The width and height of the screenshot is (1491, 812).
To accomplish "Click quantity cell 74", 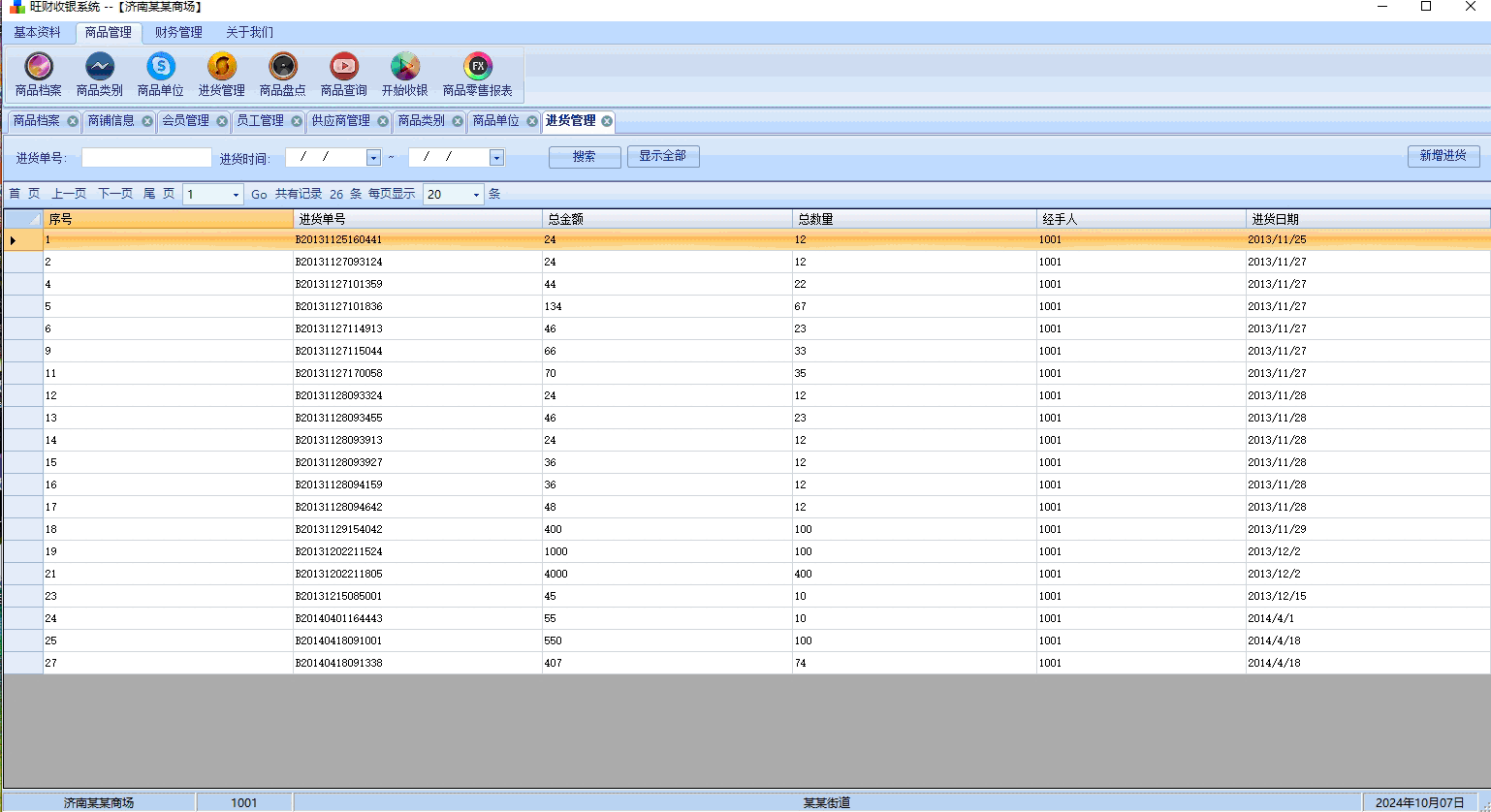I will (x=914, y=663).
